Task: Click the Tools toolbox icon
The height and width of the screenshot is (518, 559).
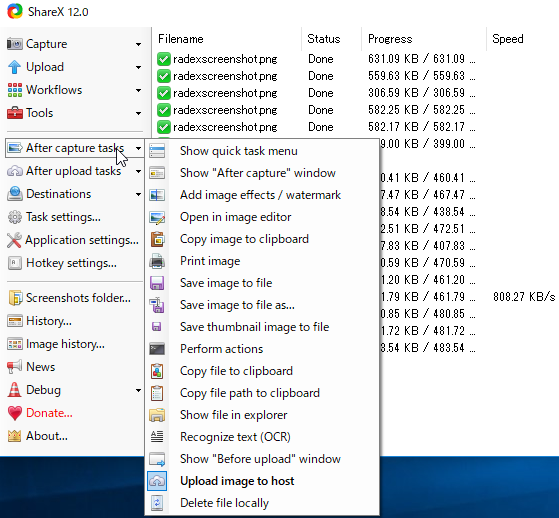Action: pos(14,113)
